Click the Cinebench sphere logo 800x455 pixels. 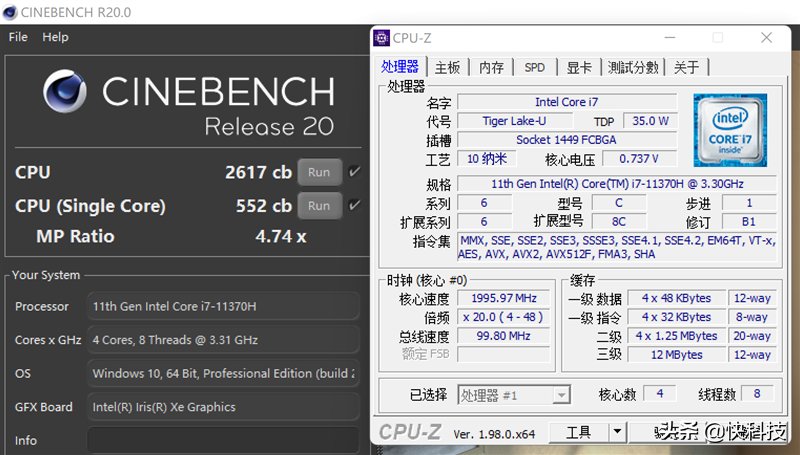65,91
